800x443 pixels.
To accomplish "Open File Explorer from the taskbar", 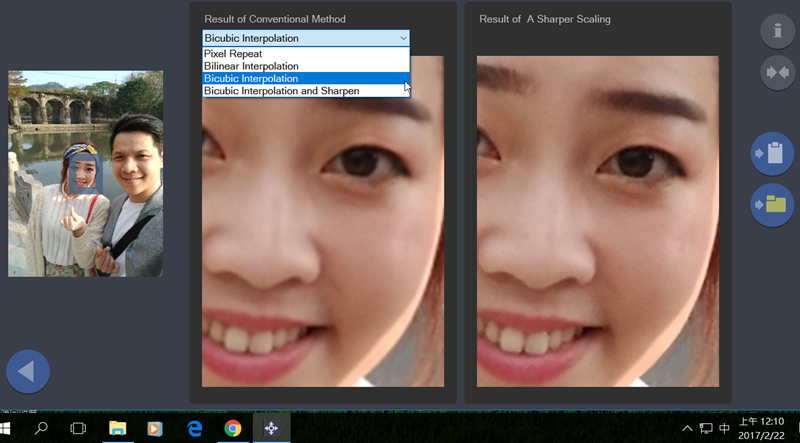I will (x=117, y=428).
